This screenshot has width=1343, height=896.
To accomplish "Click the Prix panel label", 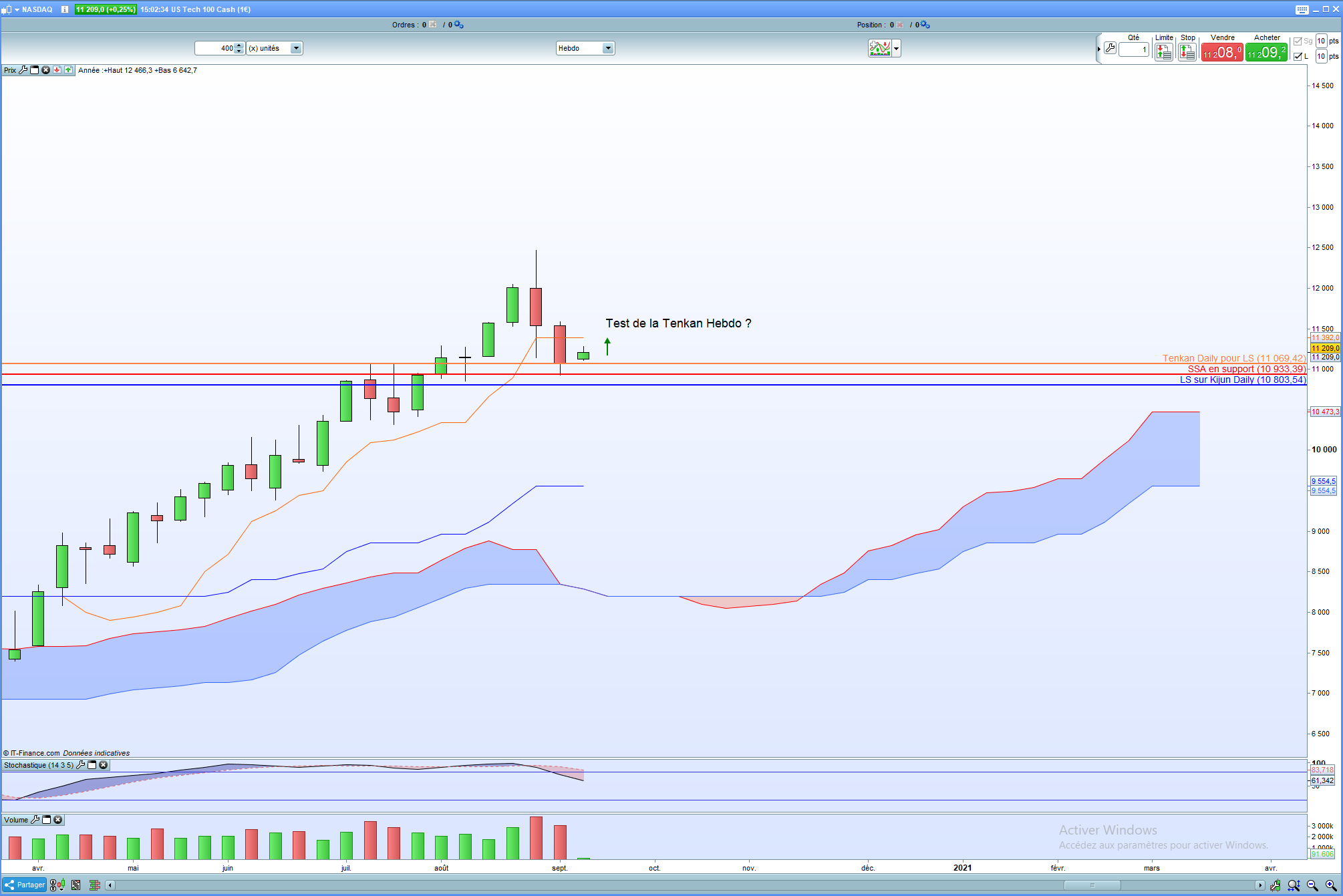I will (x=10, y=70).
